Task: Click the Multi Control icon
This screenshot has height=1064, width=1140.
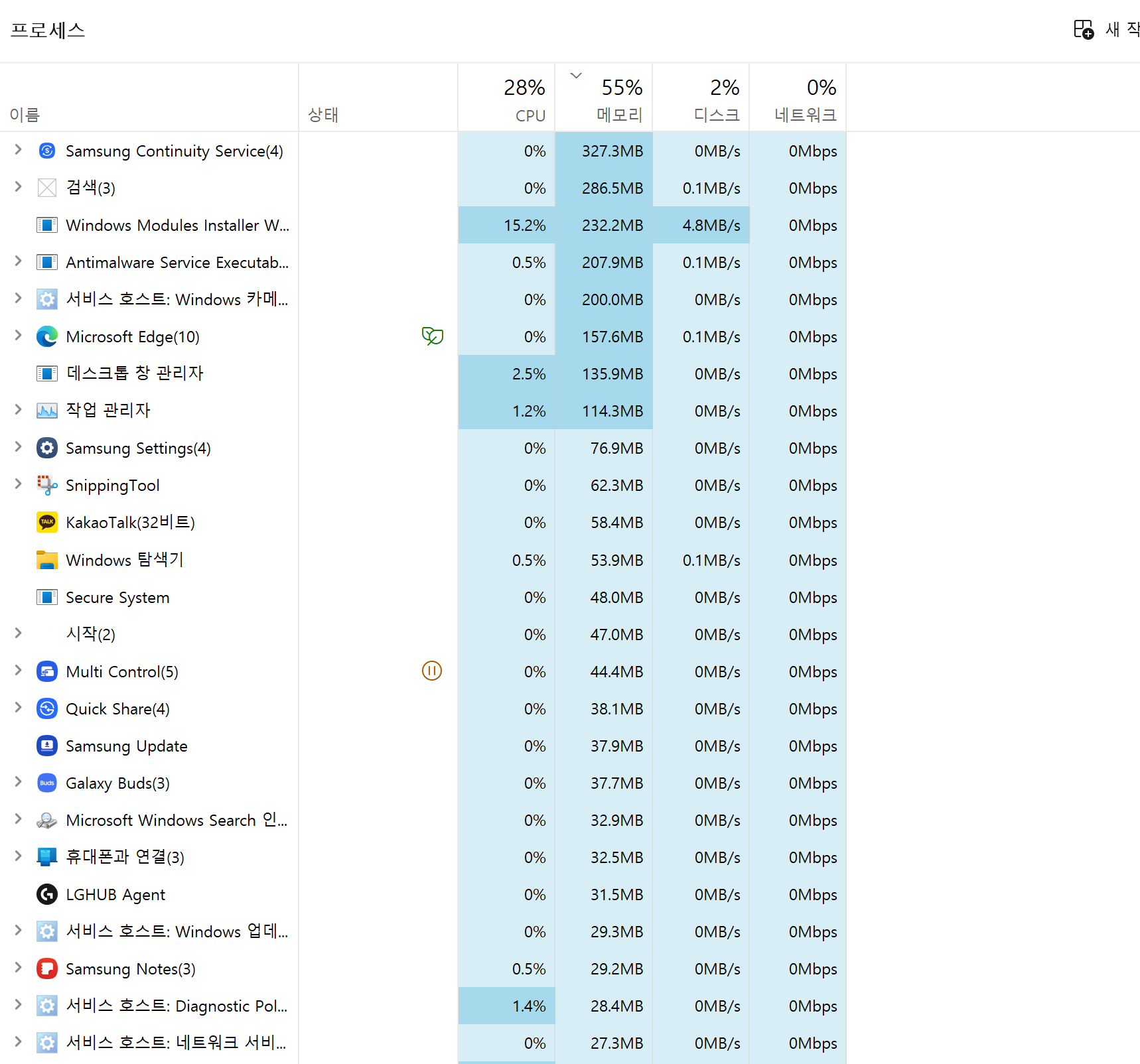Action: pyautogui.click(x=46, y=671)
